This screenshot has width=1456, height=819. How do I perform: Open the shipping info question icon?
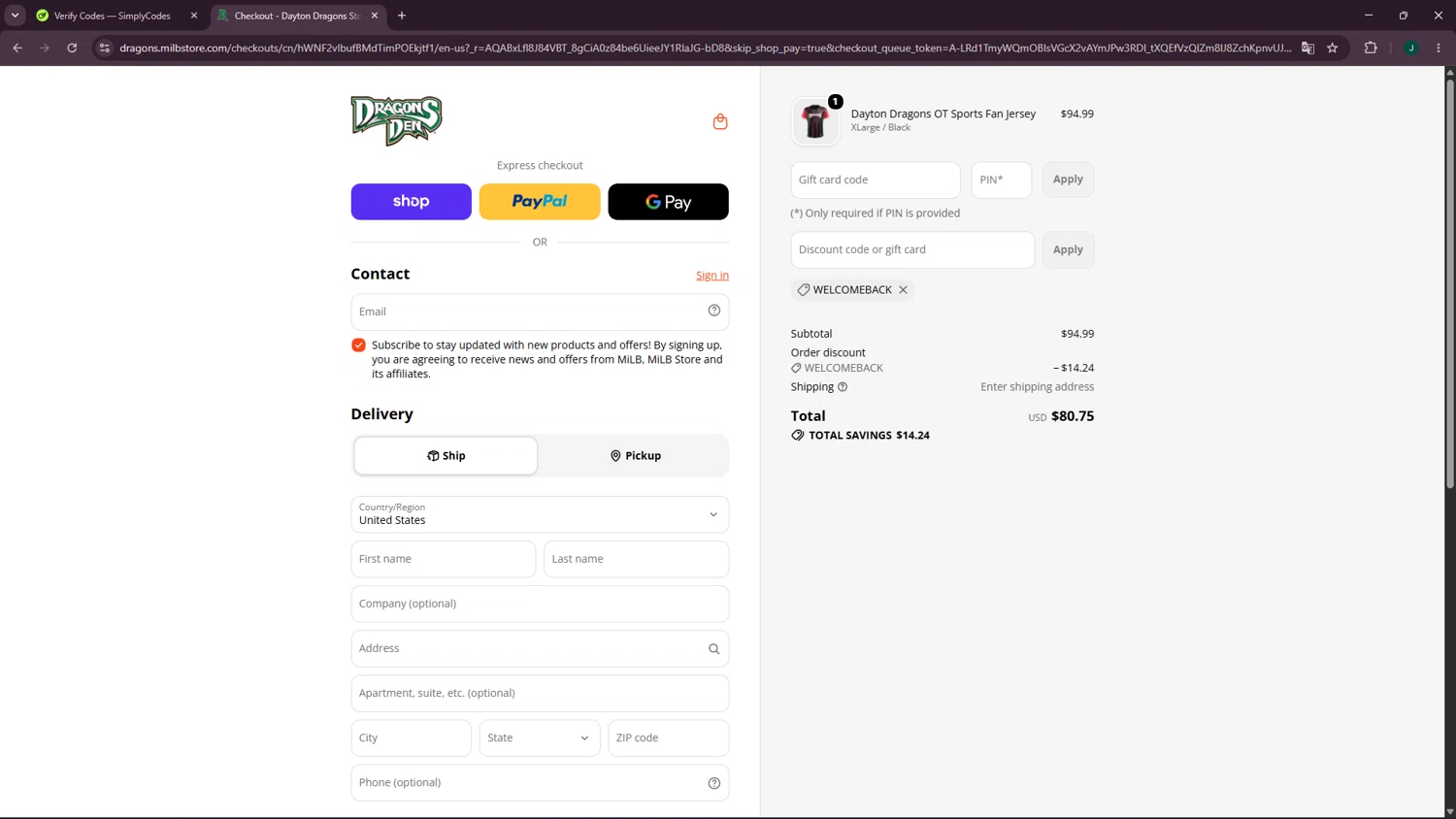point(843,387)
